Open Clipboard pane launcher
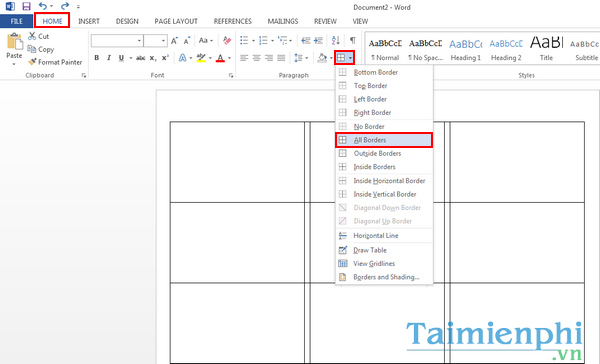600x364 pixels. [83, 76]
